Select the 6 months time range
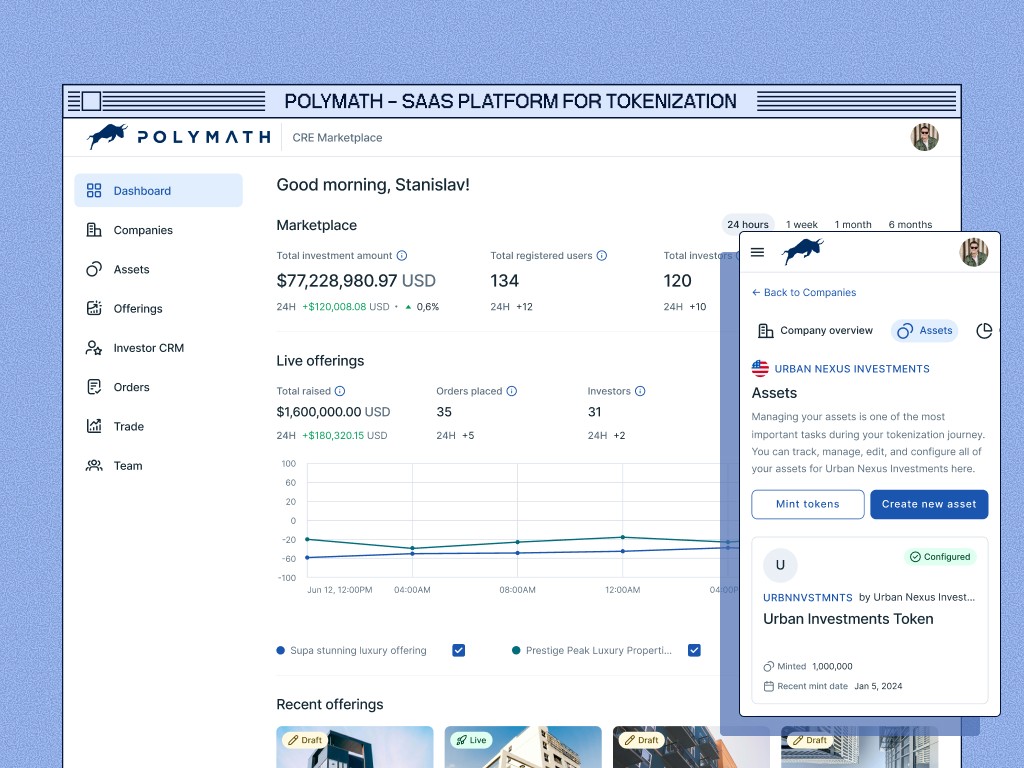Image resolution: width=1024 pixels, height=768 pixels. tap(910, 224)
